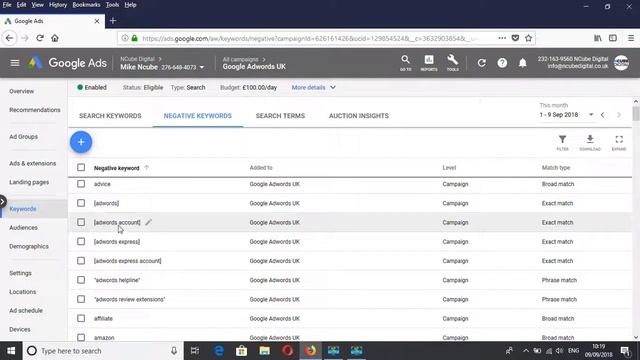Check the [adwords express account] row
The height and width of the screenshot is (360, 640).
(81, 260)
